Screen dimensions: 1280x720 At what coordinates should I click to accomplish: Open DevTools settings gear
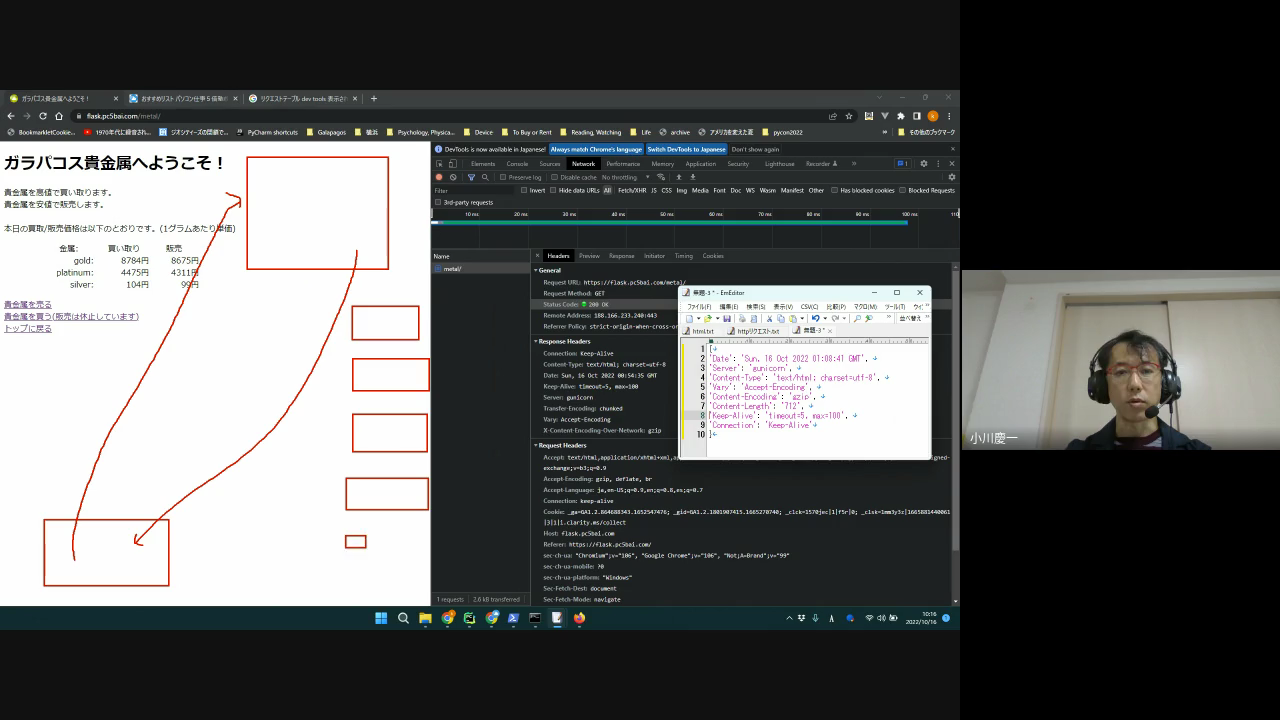(x=923, y=164)
